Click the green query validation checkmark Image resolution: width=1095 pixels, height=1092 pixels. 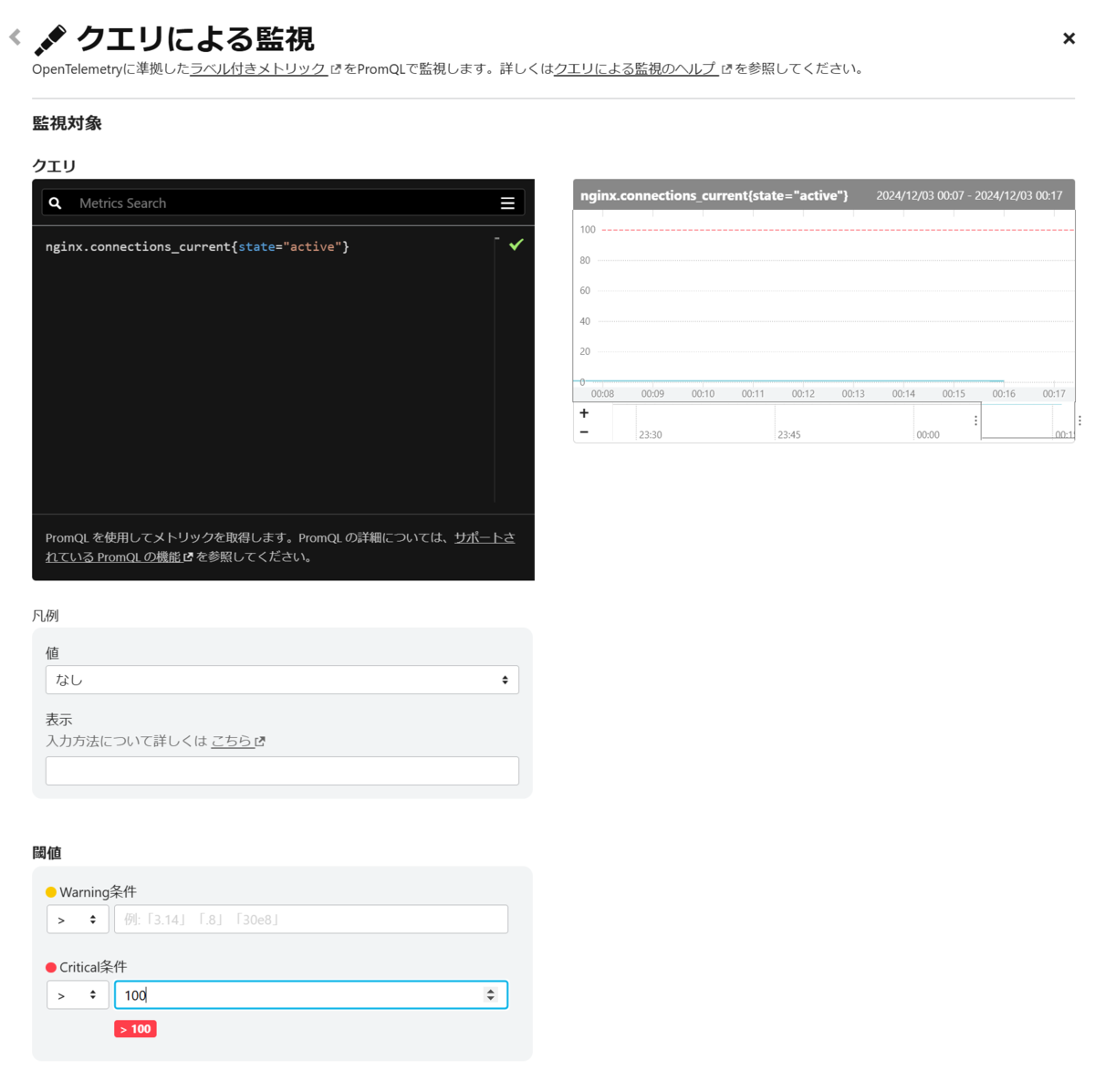click(516, 244)
